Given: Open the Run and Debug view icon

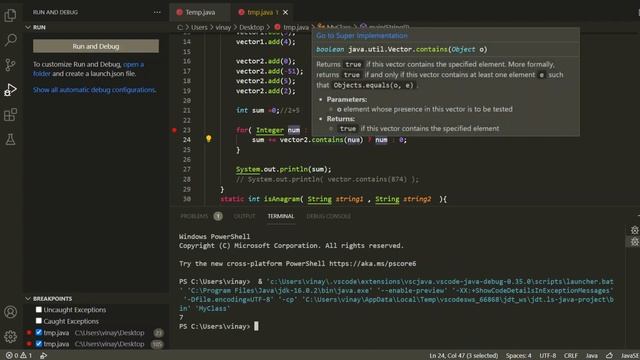Looking at the screenshot, I should click(10, 89).
